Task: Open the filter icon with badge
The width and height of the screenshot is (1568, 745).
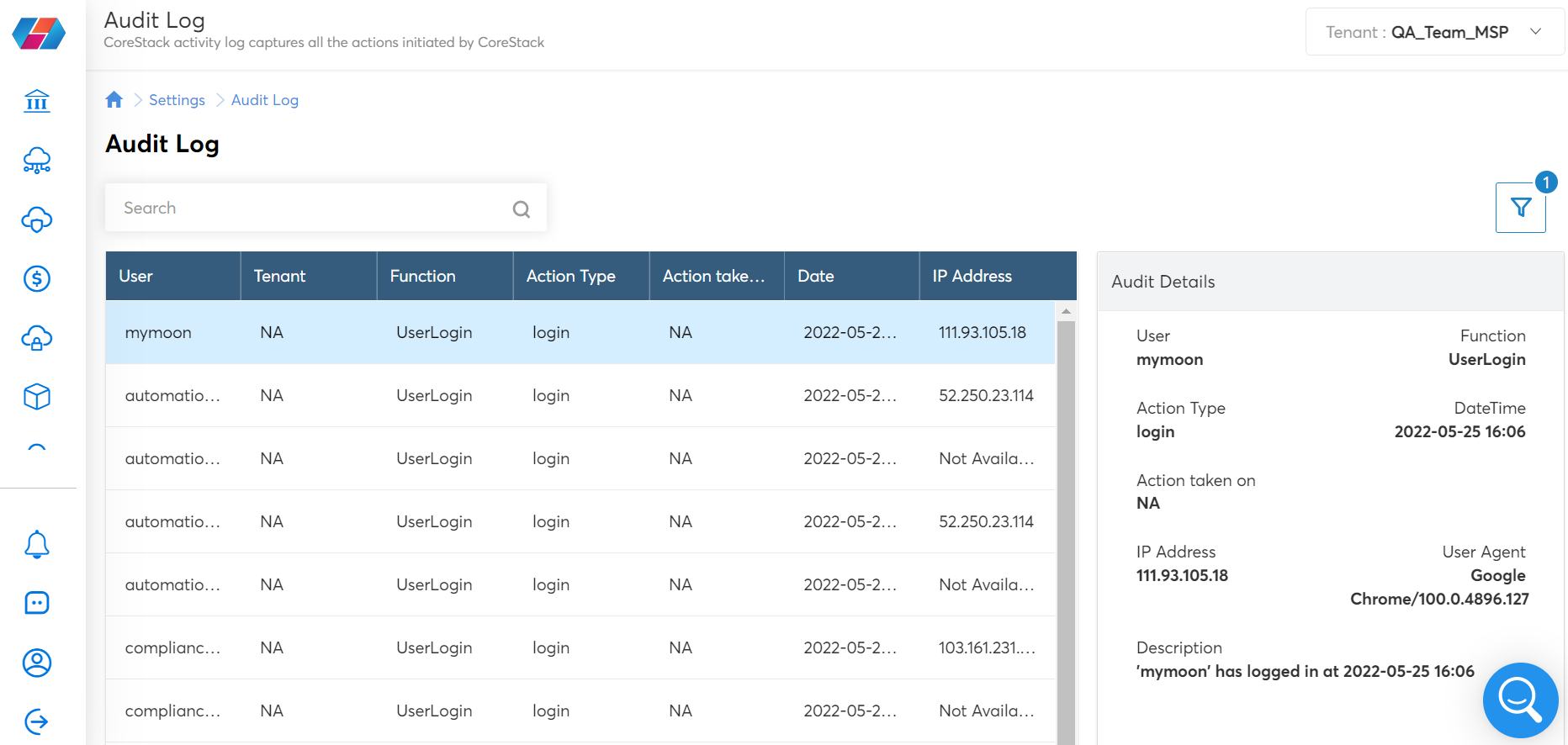Action: tap(1520, 208)
